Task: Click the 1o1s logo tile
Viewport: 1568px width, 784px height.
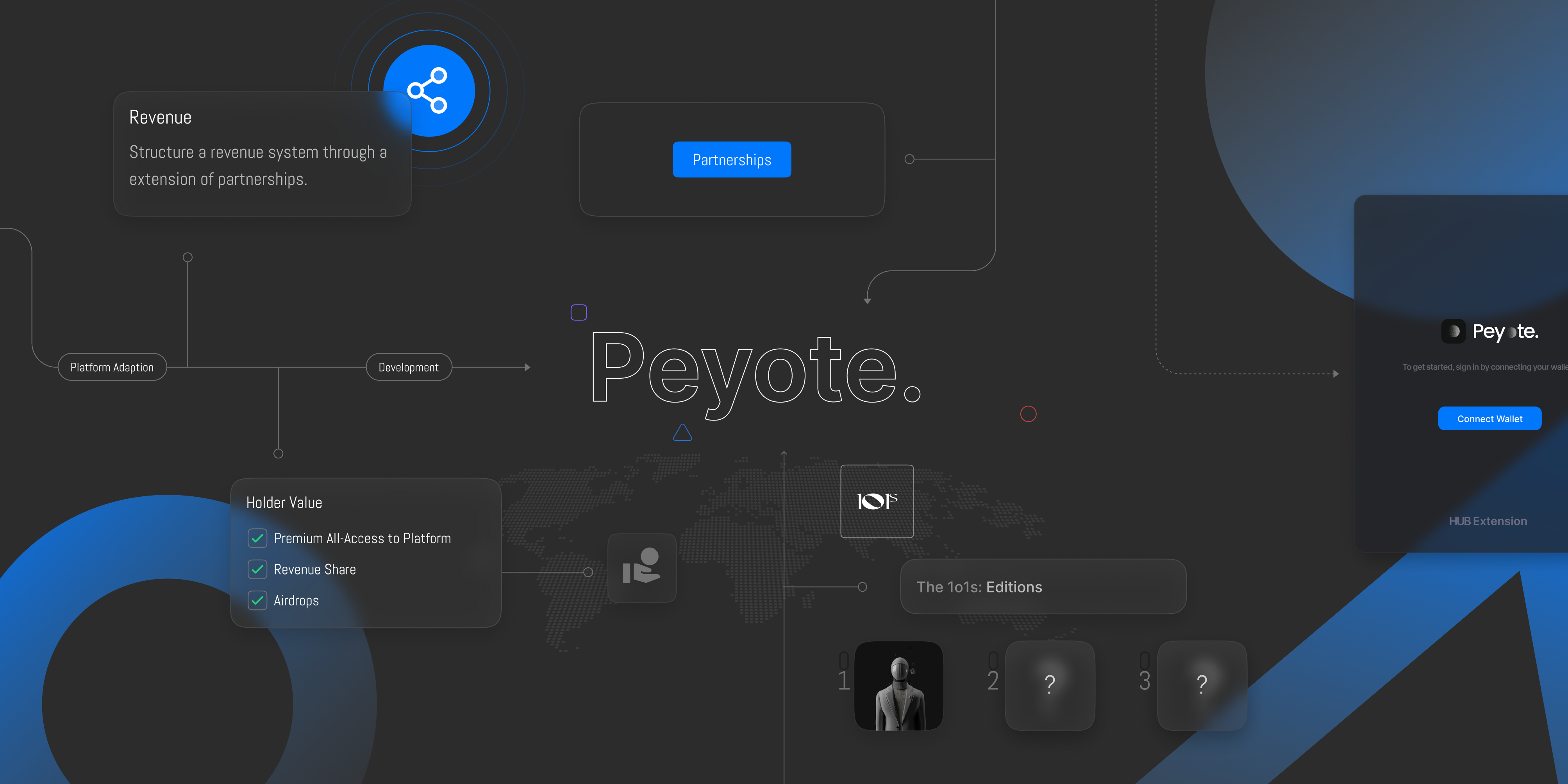Action: [877, 501]
